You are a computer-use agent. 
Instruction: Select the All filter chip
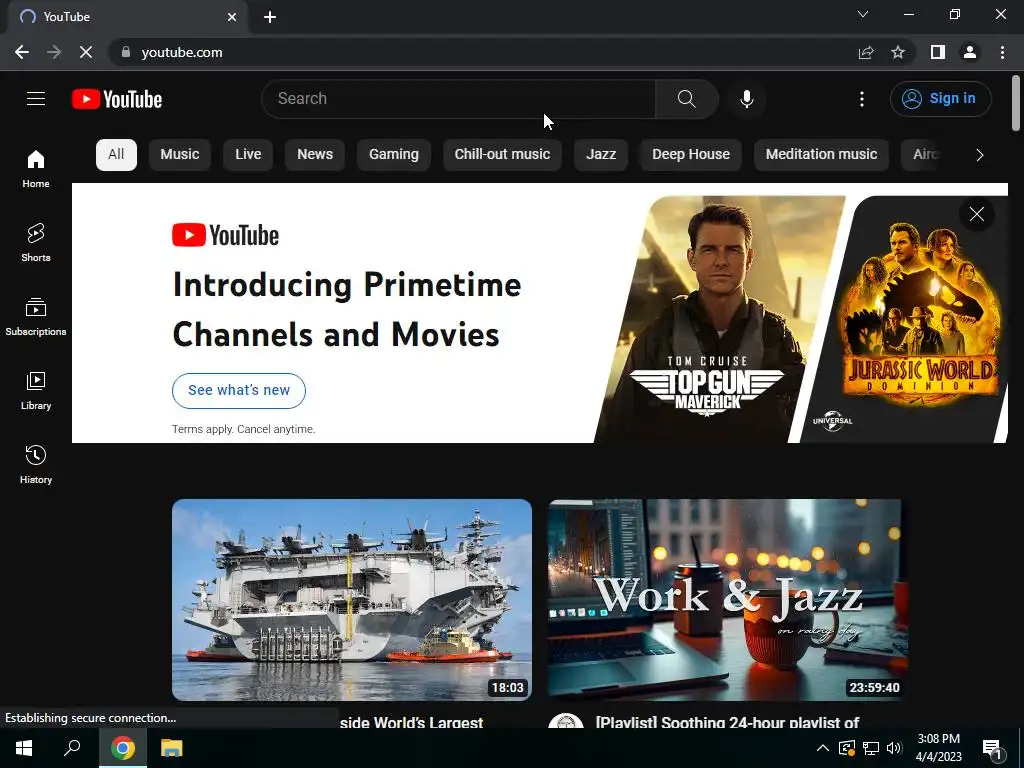tap(116, 155)
